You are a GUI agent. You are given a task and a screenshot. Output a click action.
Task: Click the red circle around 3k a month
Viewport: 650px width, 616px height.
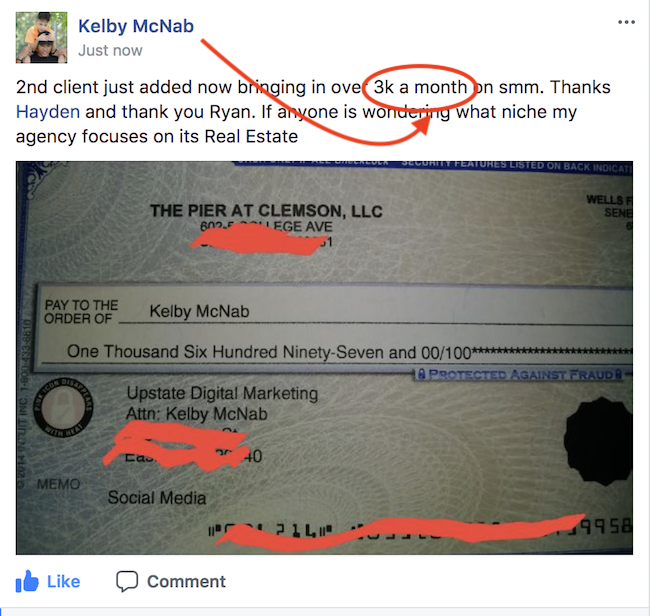pyautogui.click(x=420, y=87)
